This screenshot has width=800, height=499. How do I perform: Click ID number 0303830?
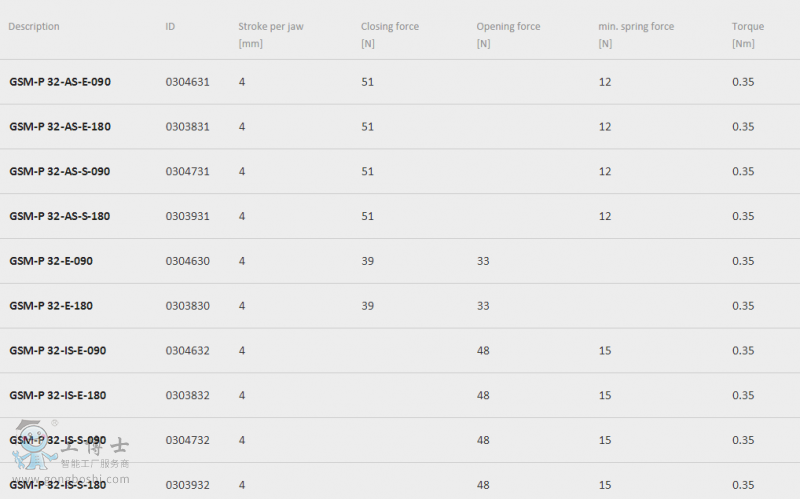point(187,306)
